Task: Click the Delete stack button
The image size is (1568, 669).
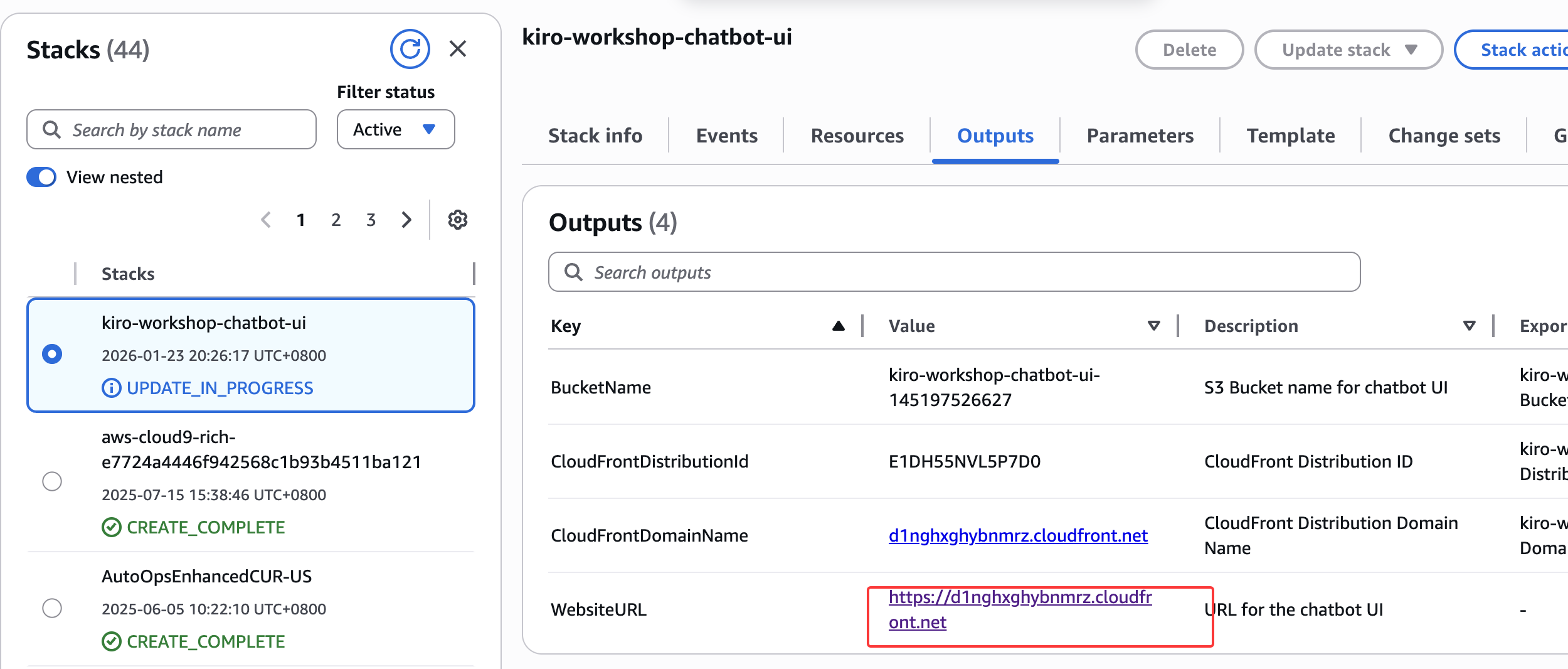Action: pyautogui.click(x=1189, y=50)
